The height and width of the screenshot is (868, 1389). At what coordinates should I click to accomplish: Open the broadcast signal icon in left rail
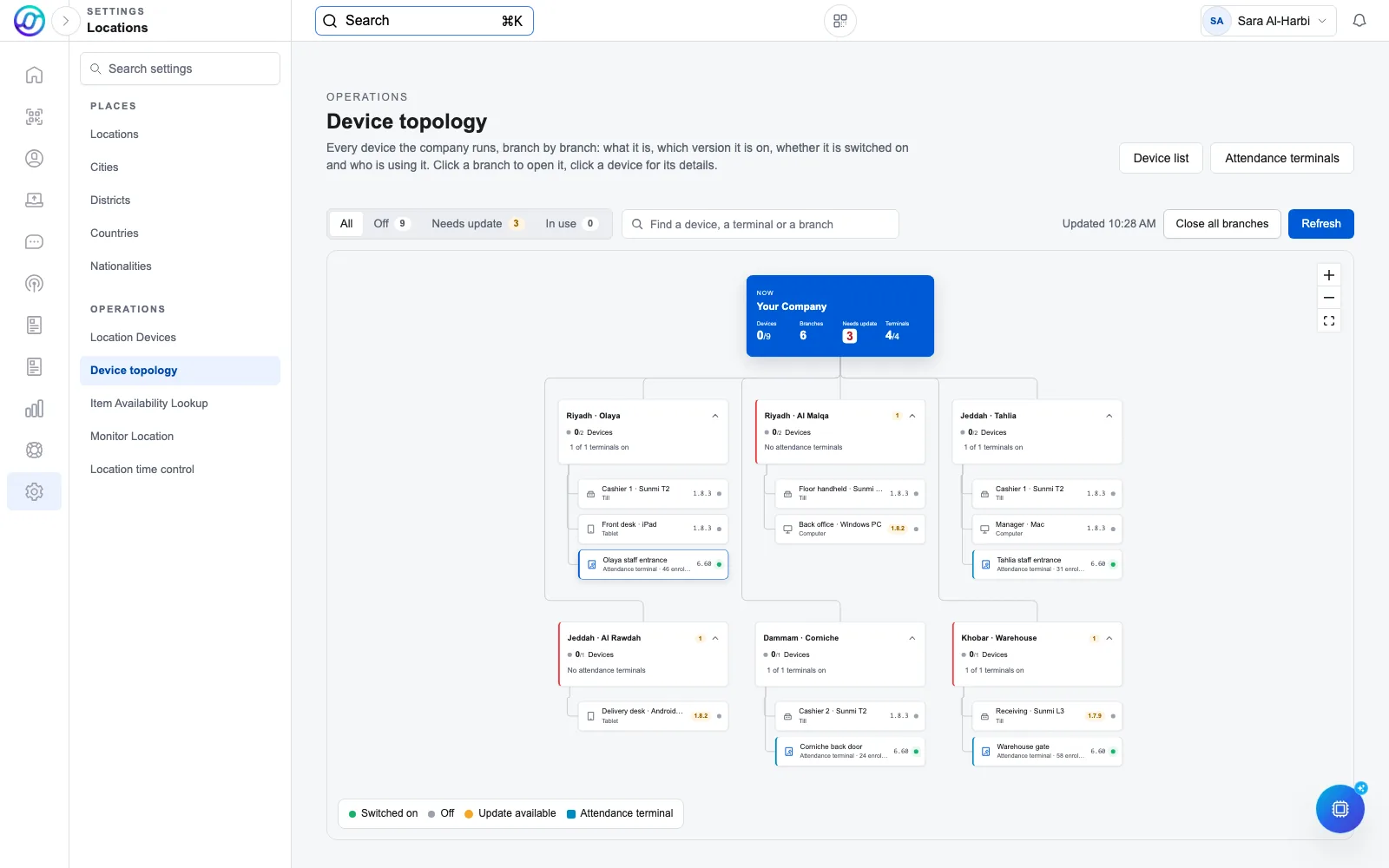pyautogui.click(x=34, y=283)
